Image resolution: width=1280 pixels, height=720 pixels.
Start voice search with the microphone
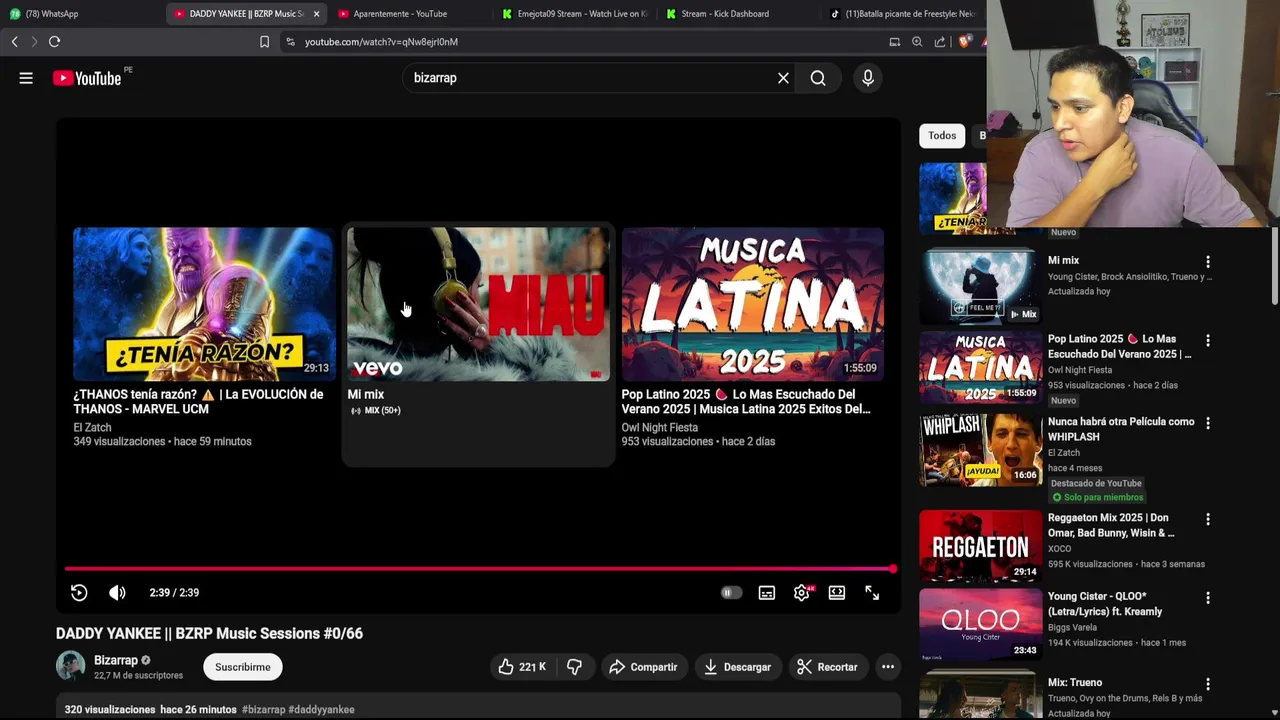(868, 78)
